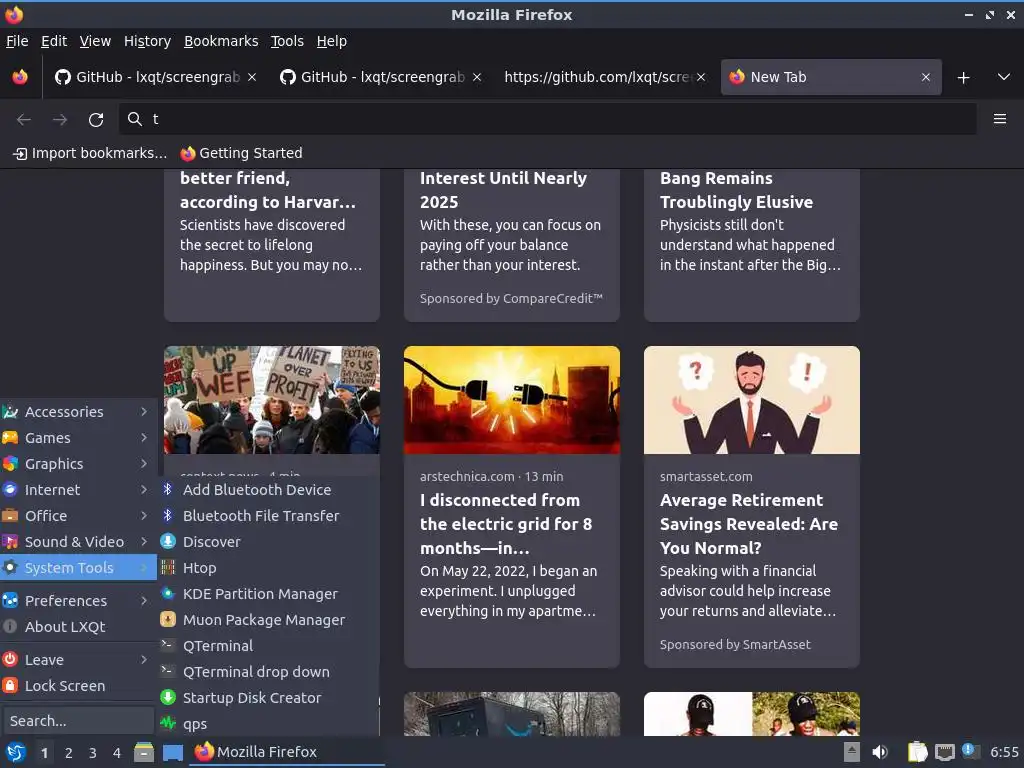Click Import bookmarks... in bookmarks toolbar
The image size is (1024, 768).
coord(90,153)
